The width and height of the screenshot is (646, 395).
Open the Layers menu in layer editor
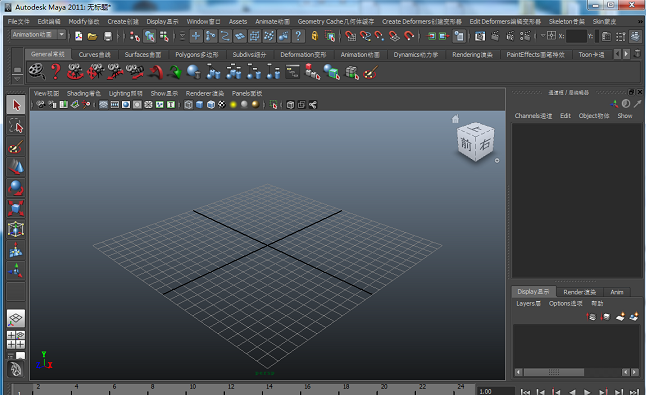click(528, 304)
